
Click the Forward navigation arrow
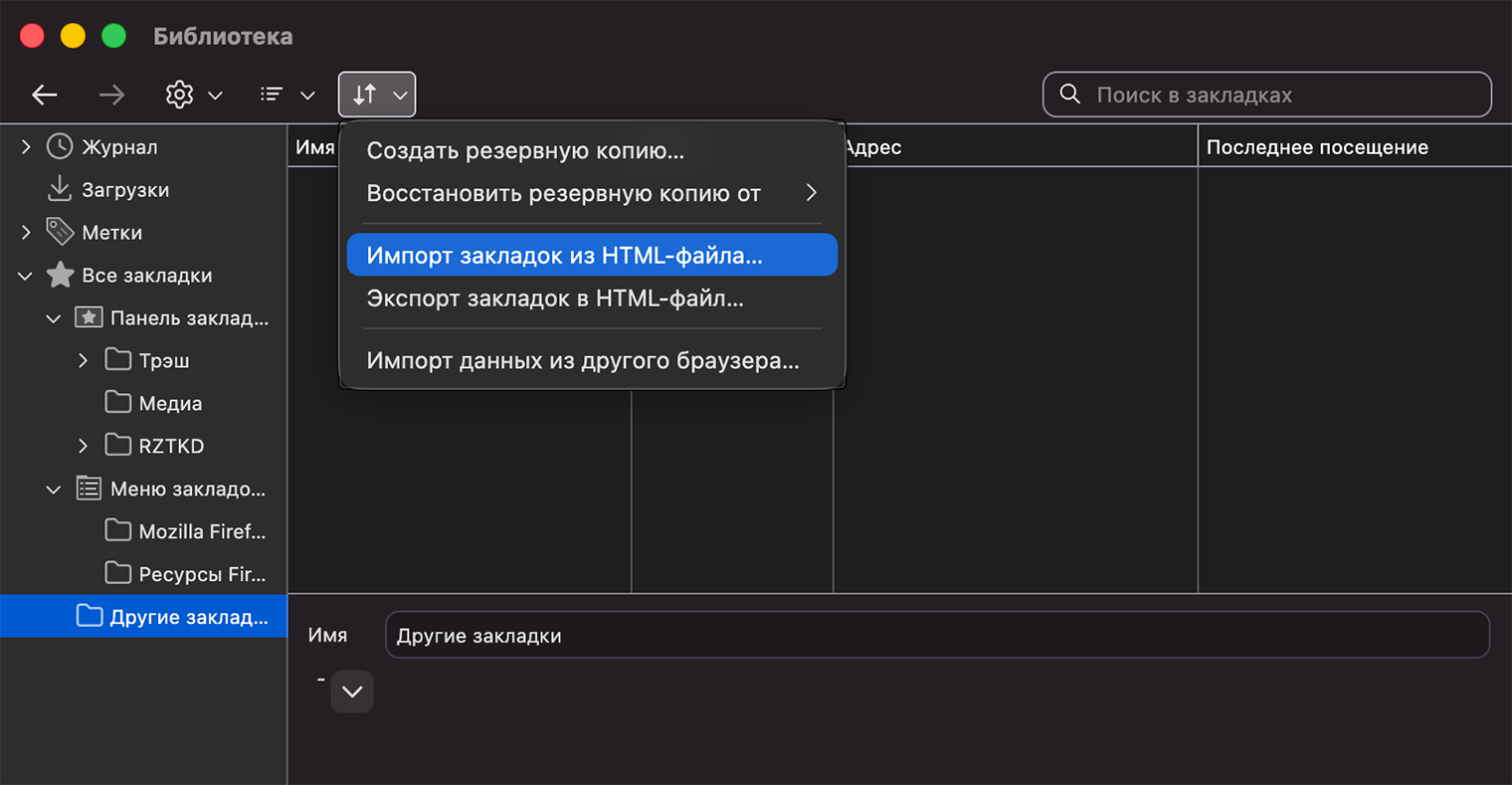[111, 94]
